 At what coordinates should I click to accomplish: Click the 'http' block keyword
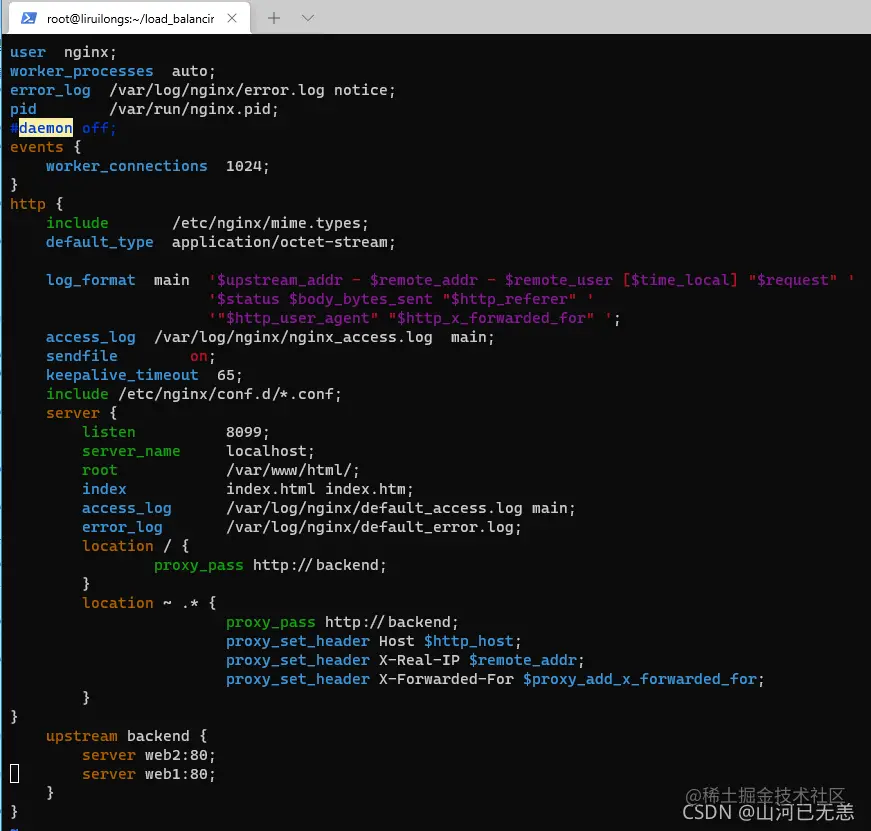point(28,204)
